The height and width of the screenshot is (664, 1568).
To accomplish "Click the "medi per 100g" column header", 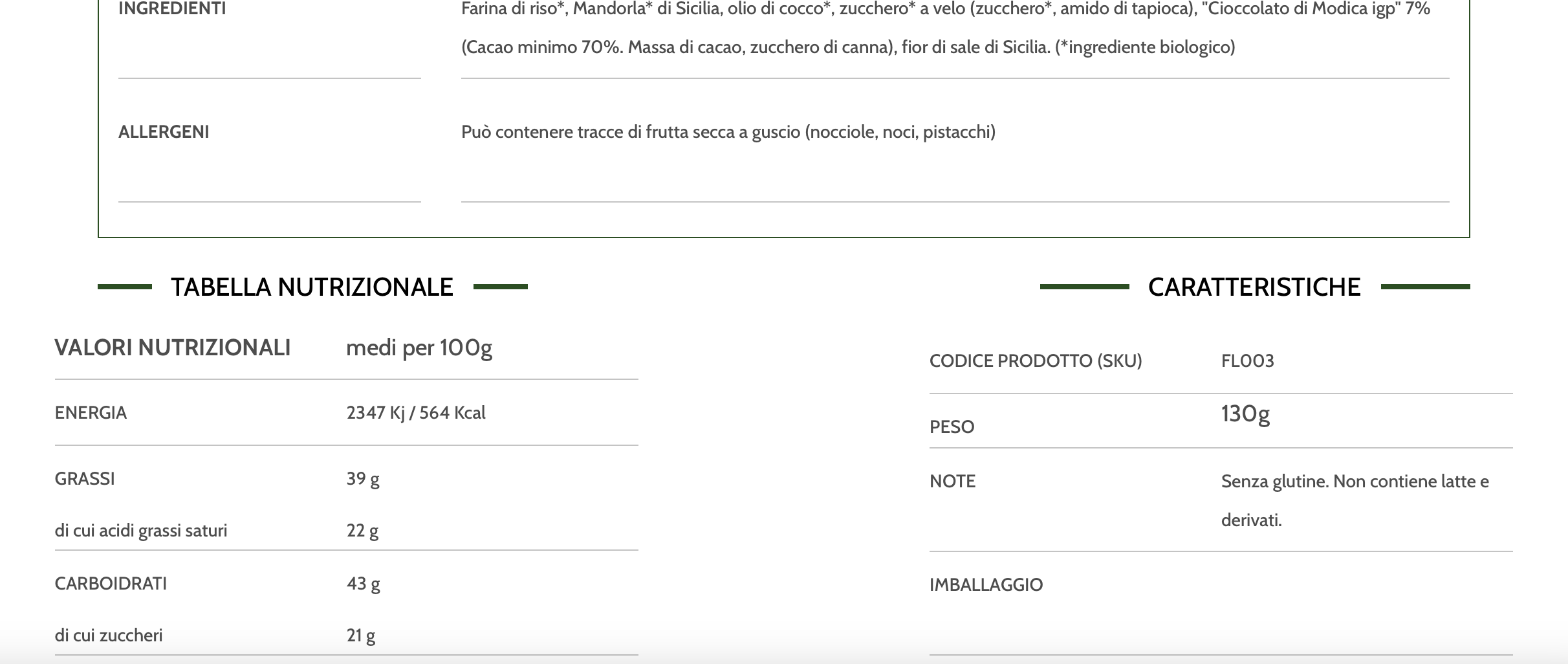I will (419, 348).
